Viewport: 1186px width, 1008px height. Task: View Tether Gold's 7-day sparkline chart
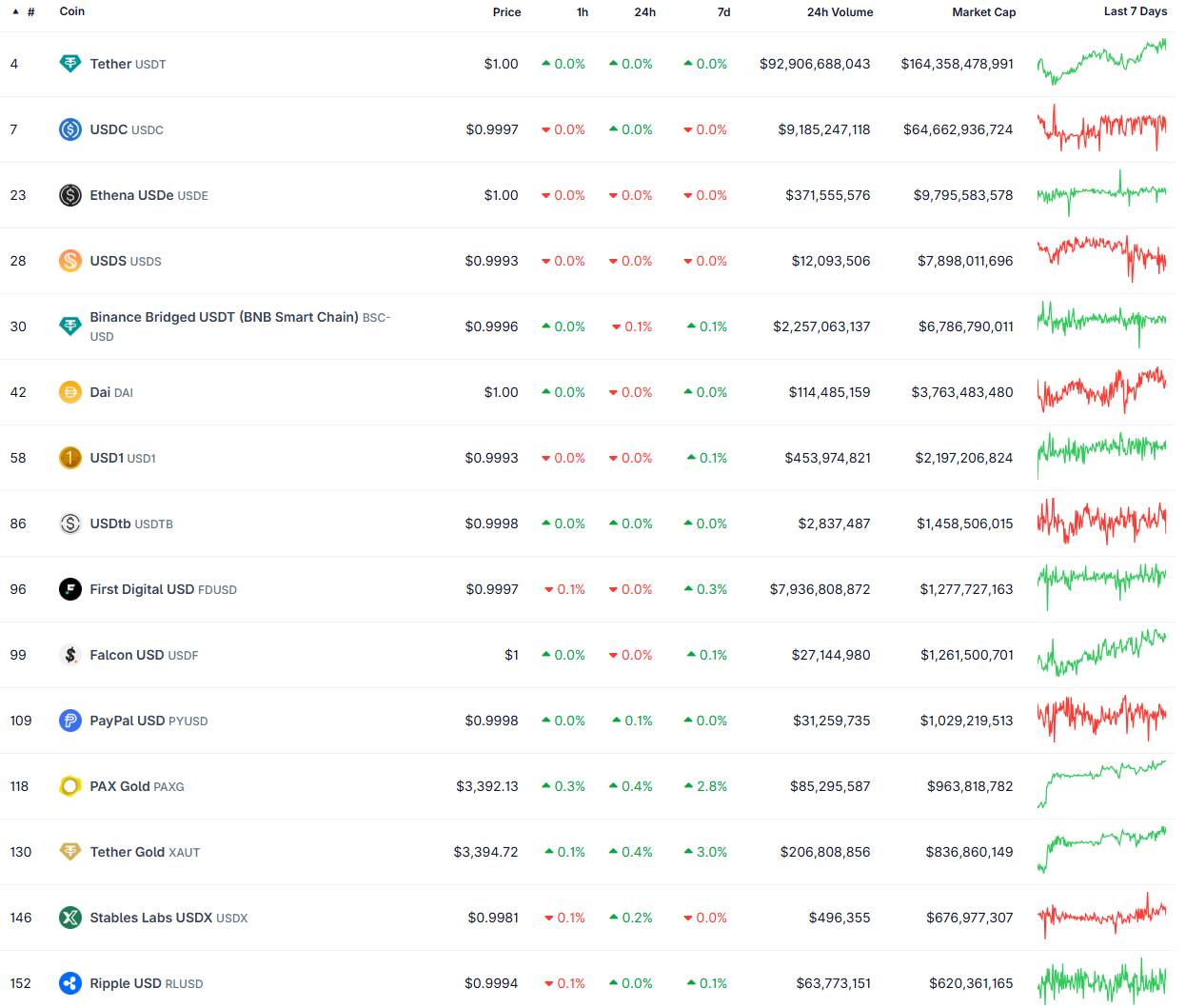pos(1101,851)
